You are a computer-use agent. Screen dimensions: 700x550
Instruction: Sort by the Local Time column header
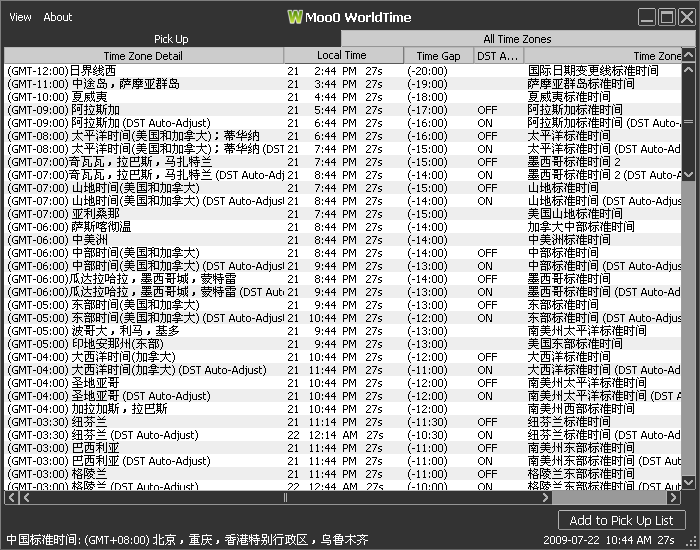342,55
